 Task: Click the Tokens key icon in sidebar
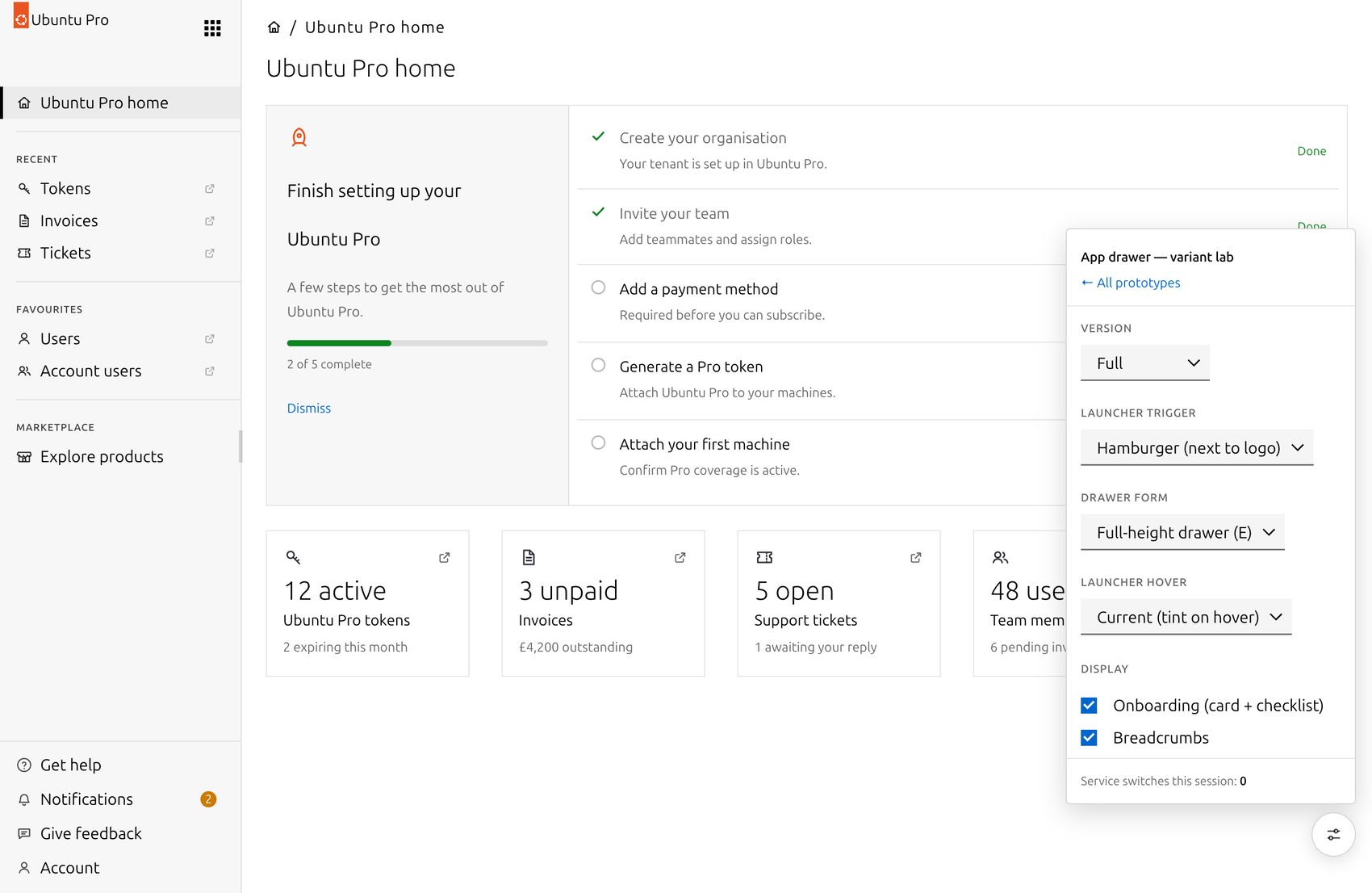point(24,188)
